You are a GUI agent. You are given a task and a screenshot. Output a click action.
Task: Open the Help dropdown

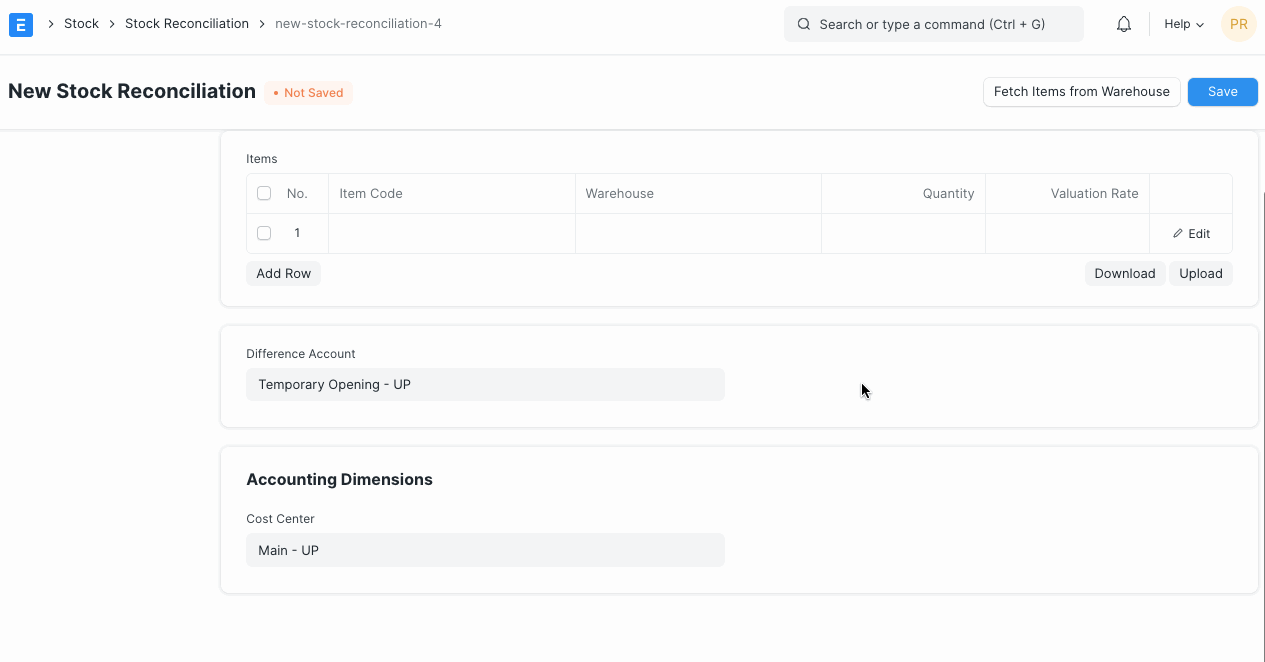pyautogui.click(x=1182, y=24)
